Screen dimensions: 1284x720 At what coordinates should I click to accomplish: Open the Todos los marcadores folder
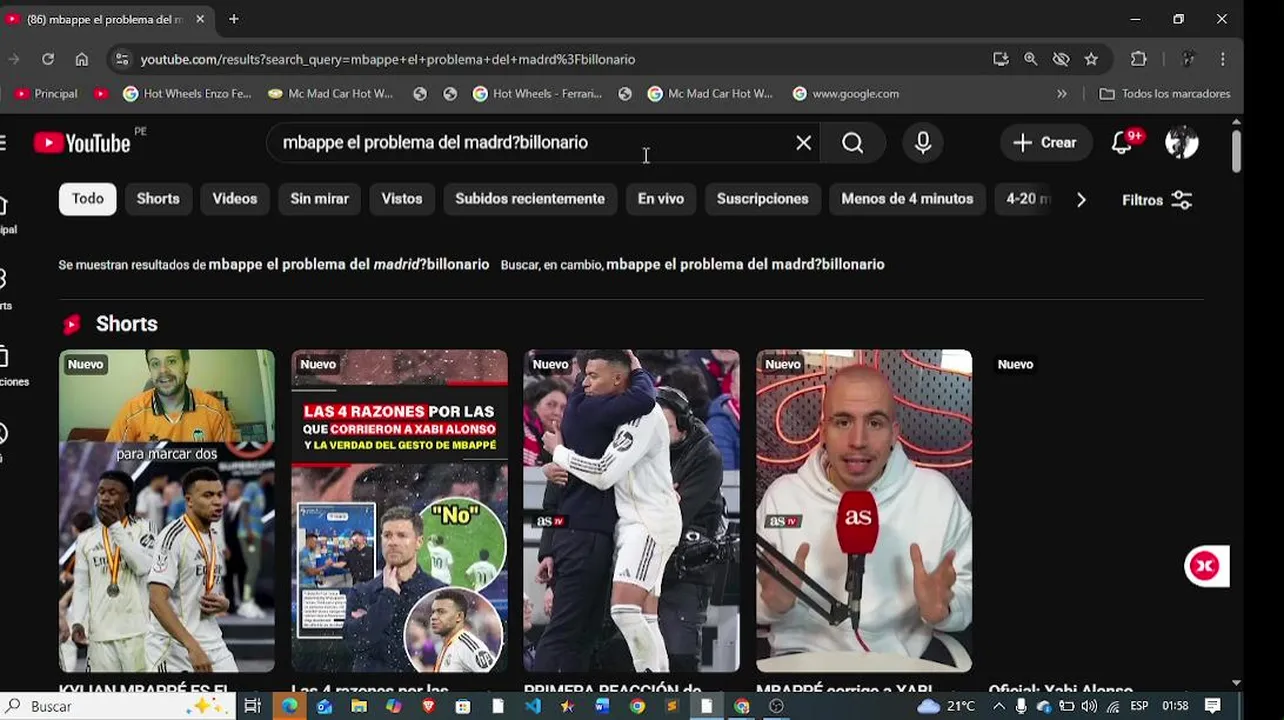tap(1165, 94)
